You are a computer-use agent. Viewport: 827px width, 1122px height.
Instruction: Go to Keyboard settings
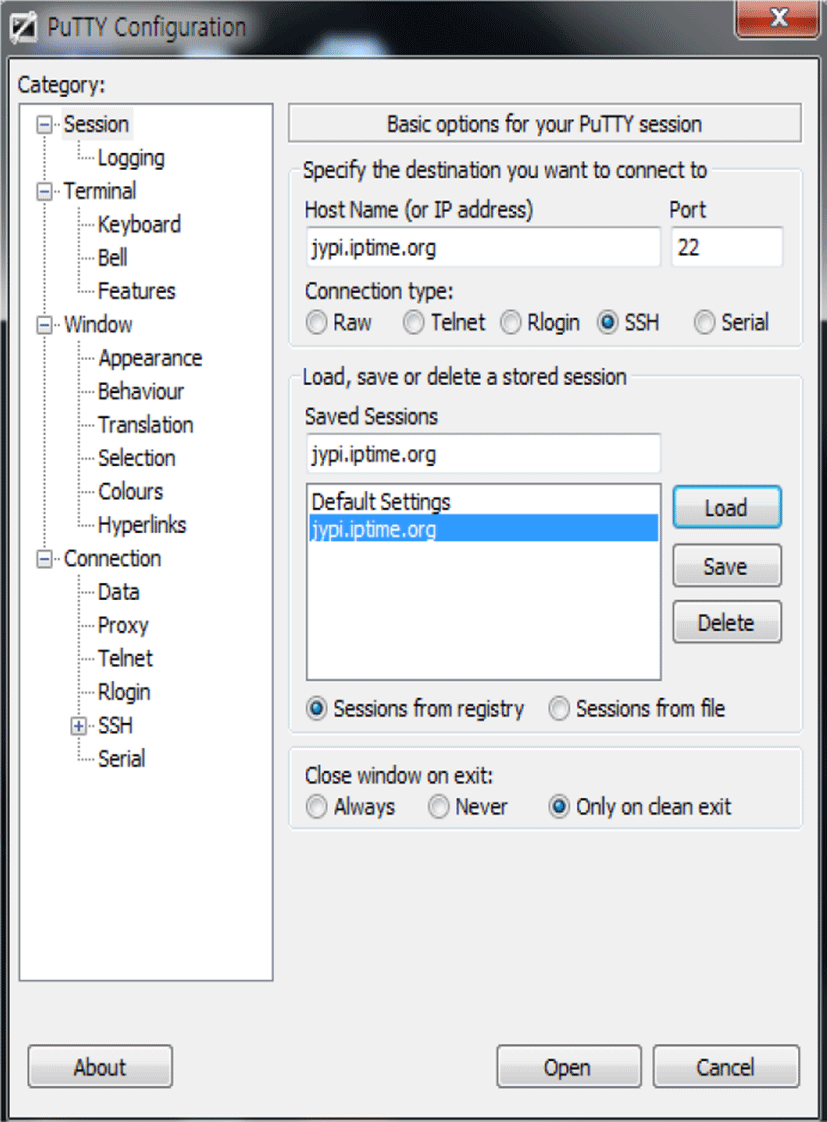(x=140, y=225)
